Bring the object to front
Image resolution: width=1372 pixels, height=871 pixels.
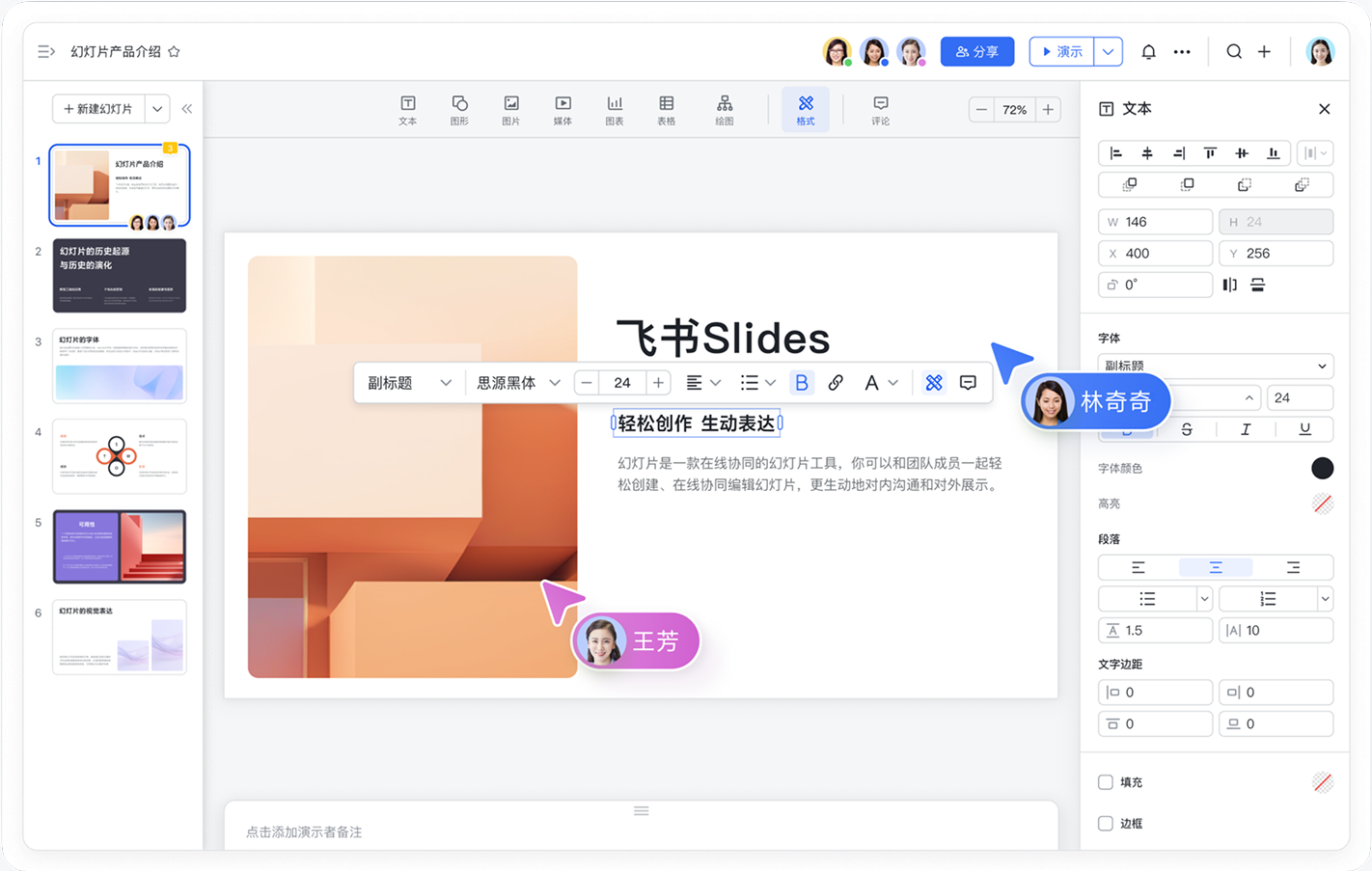(1130, 184)
